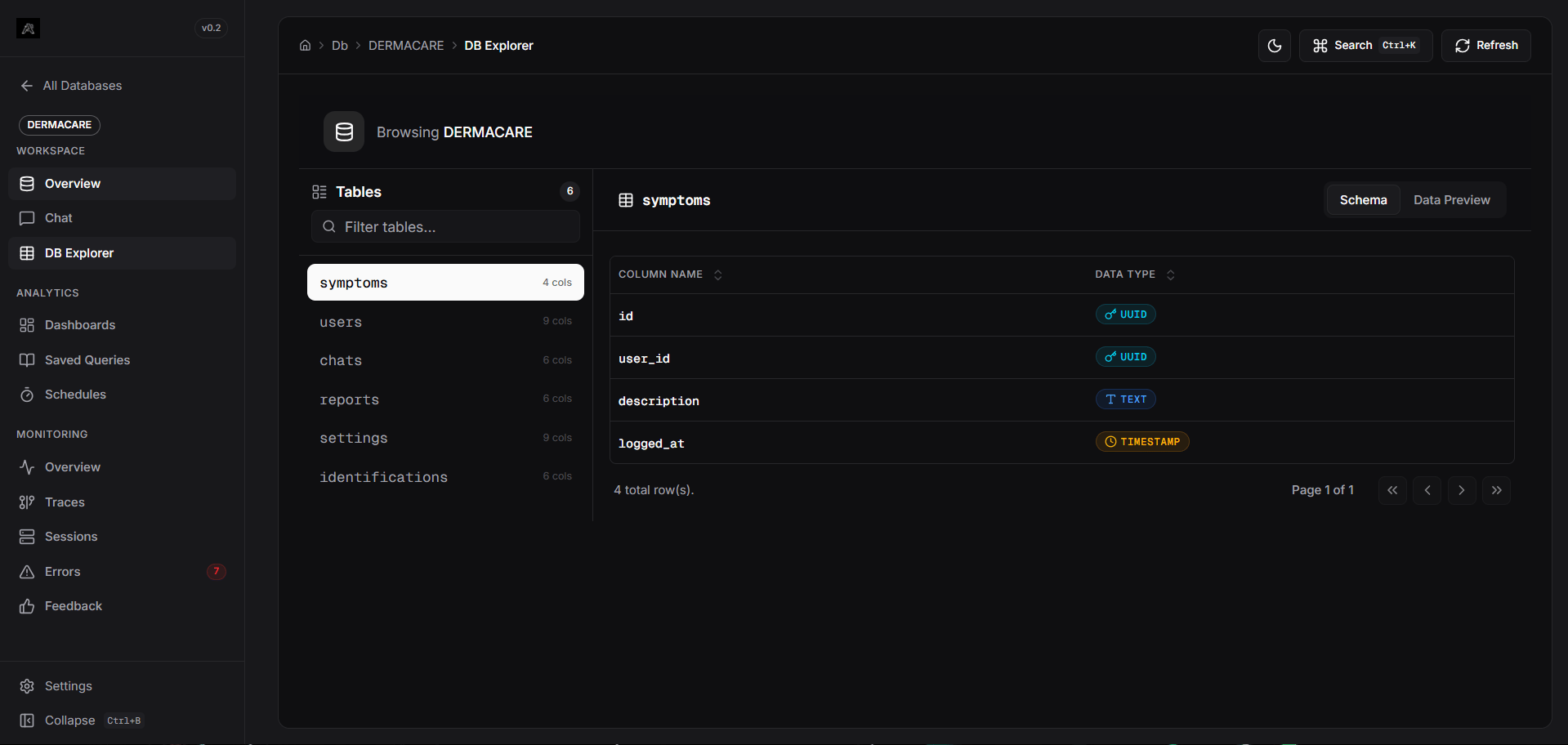This screenshot has height=745, width=1568.
Task: Open Dashboards in analytics
Action: tap(123, 325)
